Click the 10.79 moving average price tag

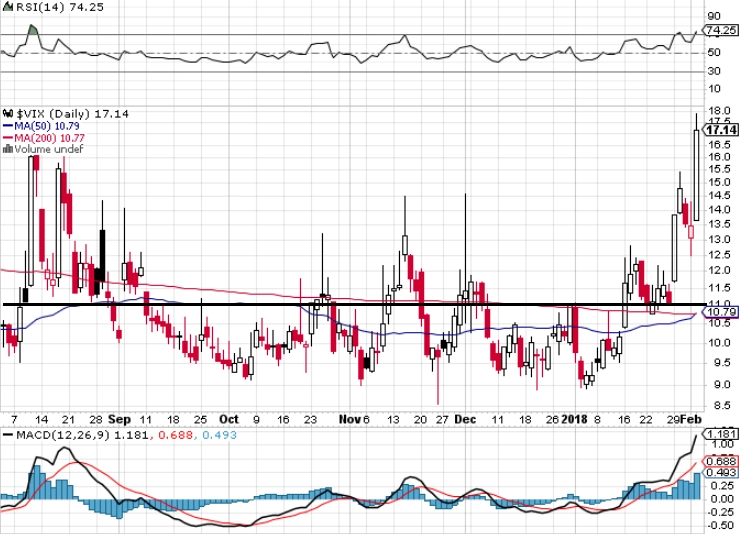click(x=722, y=312)
